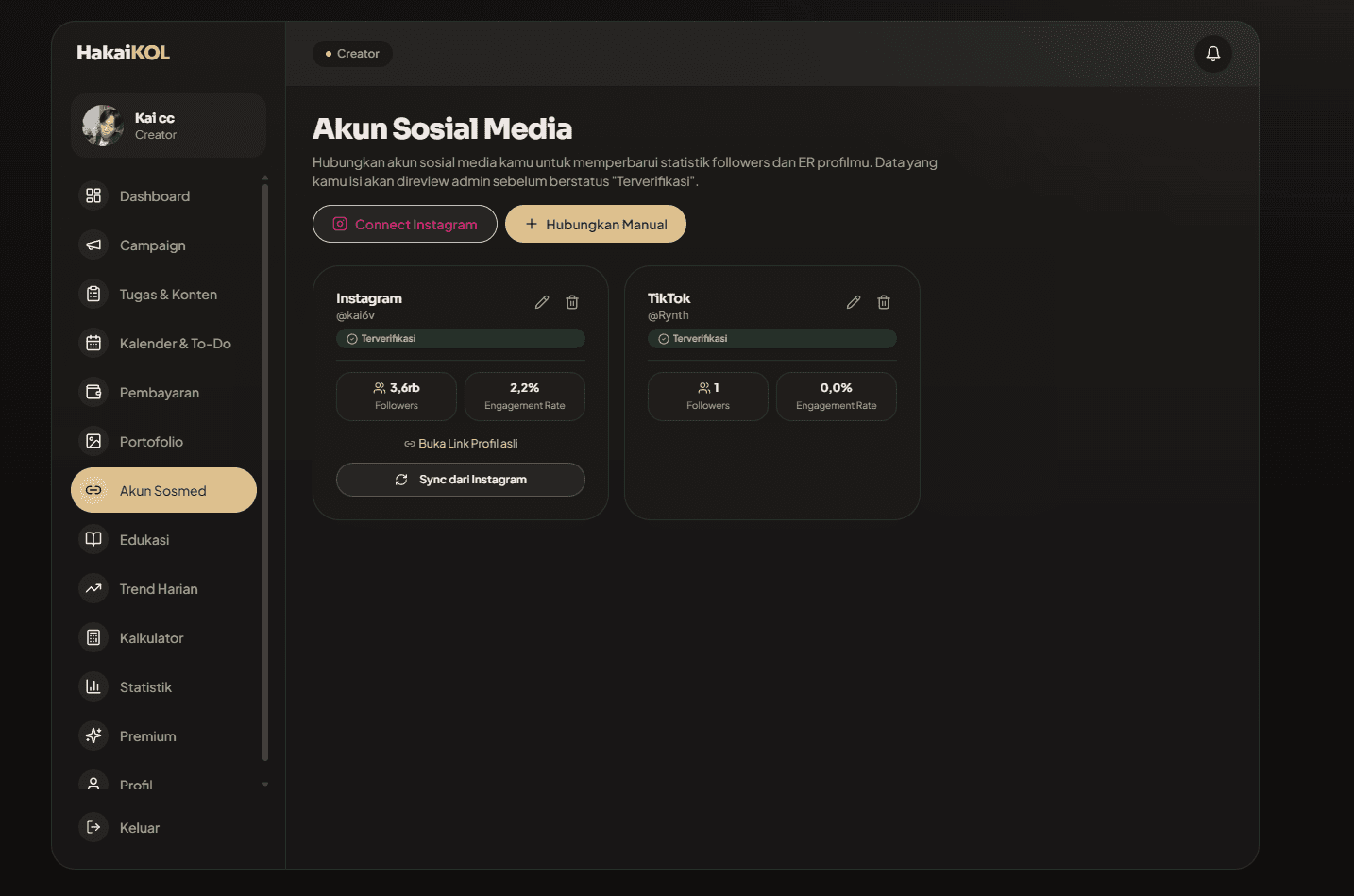
Task: Click the HakaiKOL logo
Action: (x=124, y=53)
